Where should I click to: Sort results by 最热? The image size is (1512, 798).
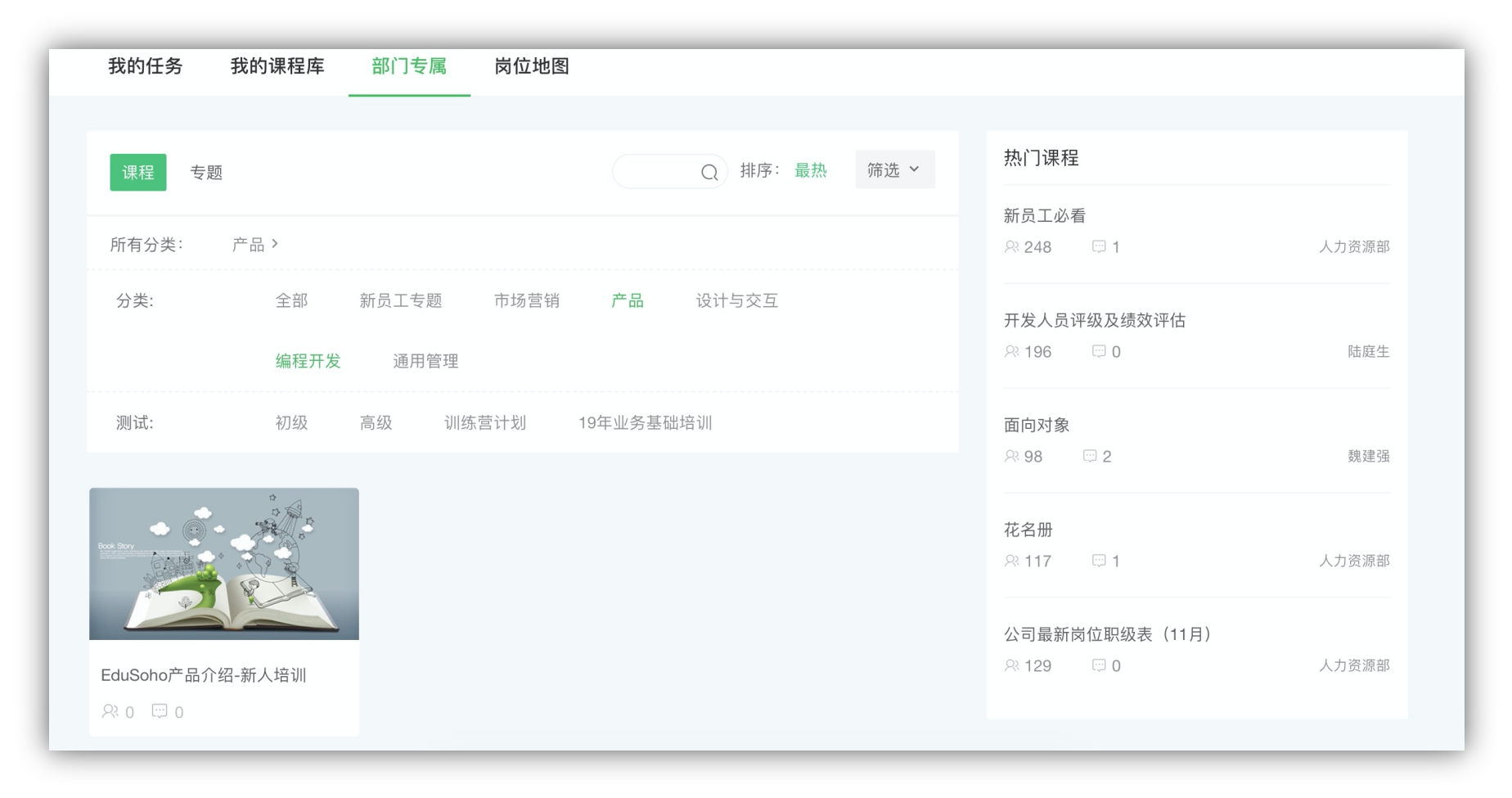click(811, 170)
